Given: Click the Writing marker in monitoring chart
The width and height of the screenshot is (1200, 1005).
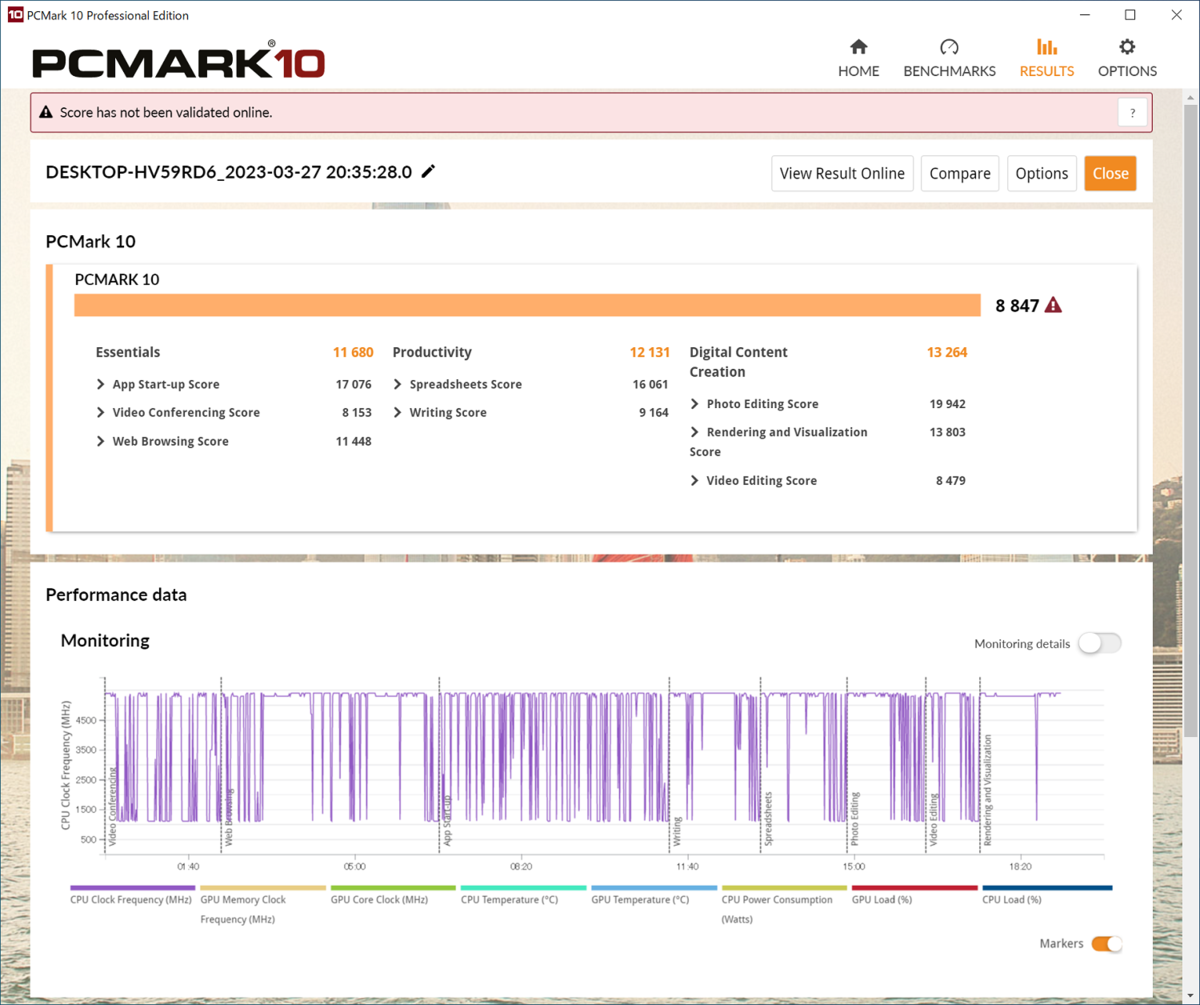Looking at the screenshot, I should (x=677, y=832).
